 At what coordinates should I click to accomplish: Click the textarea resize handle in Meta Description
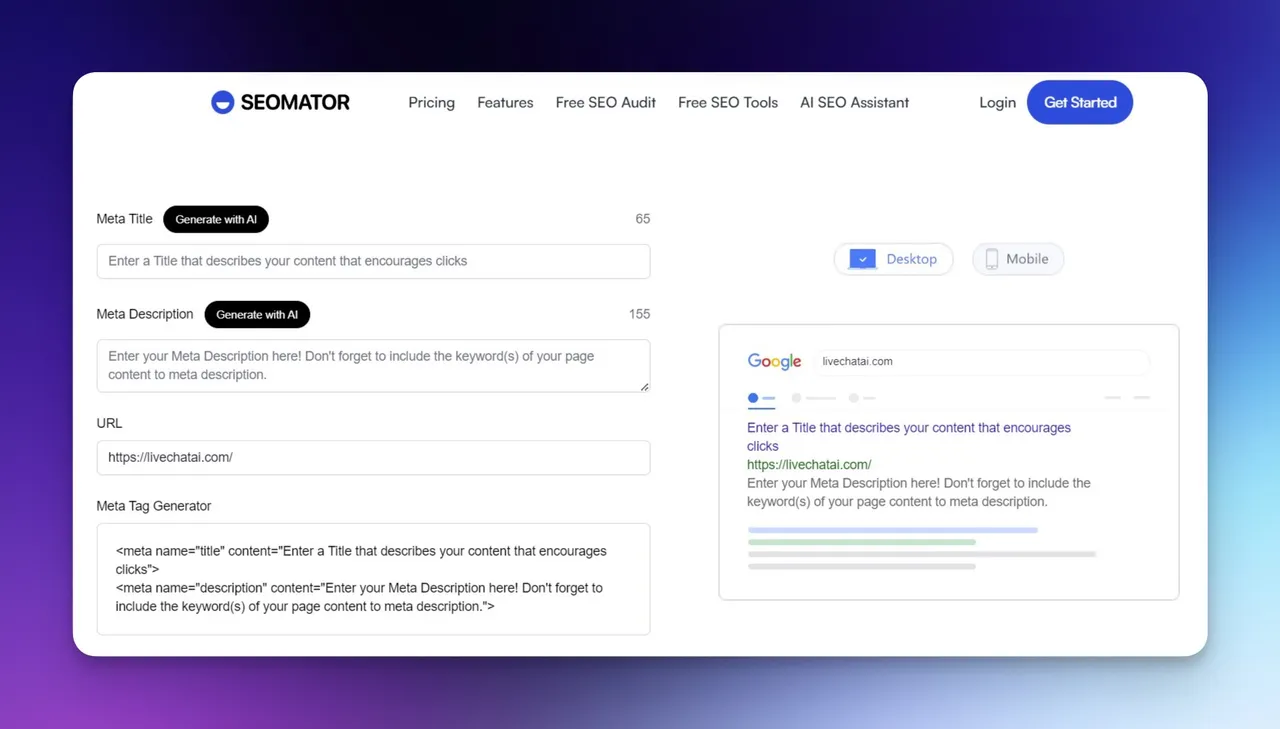(644, 386)
